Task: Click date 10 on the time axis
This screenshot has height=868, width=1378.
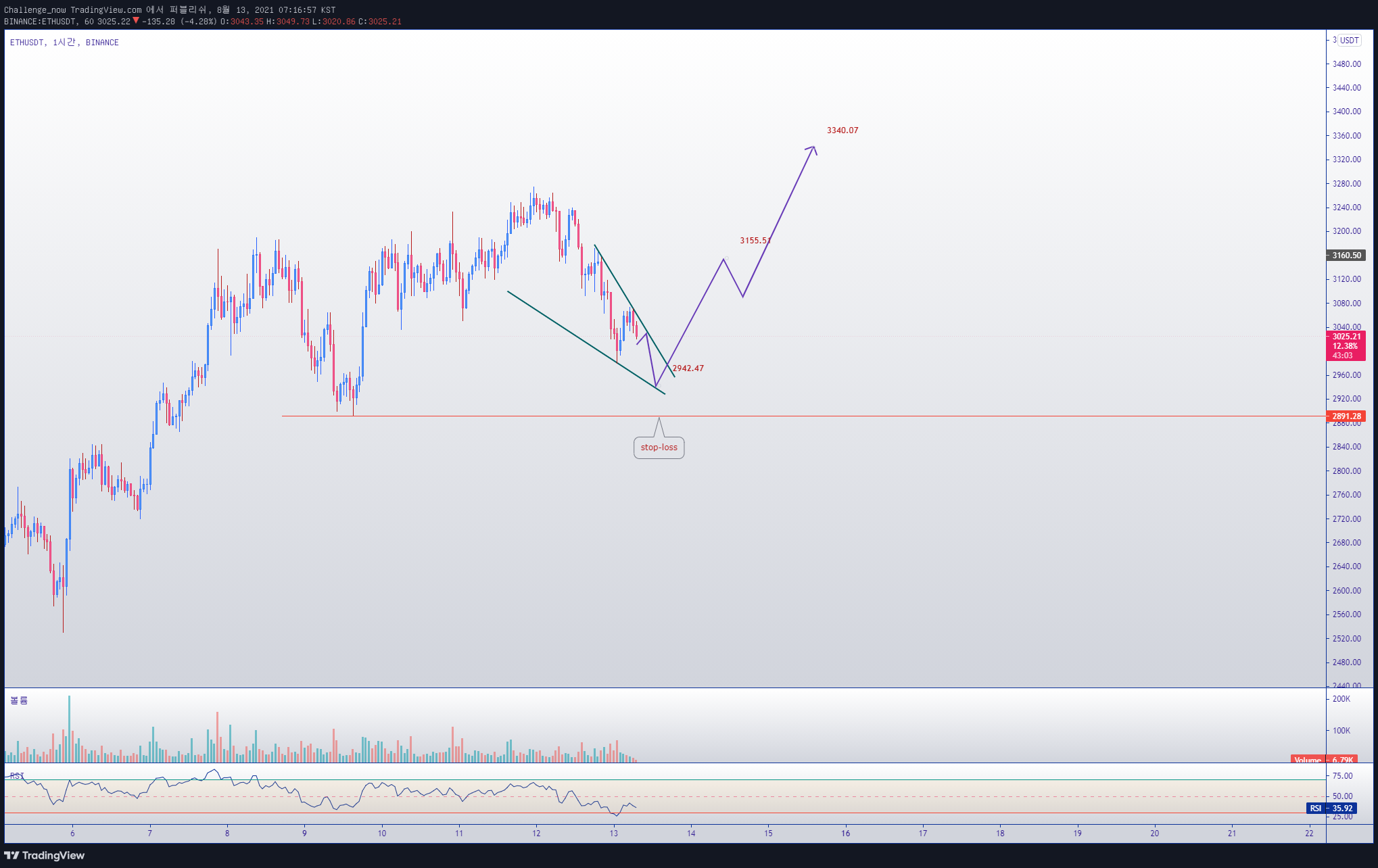Action: point(382,834)
